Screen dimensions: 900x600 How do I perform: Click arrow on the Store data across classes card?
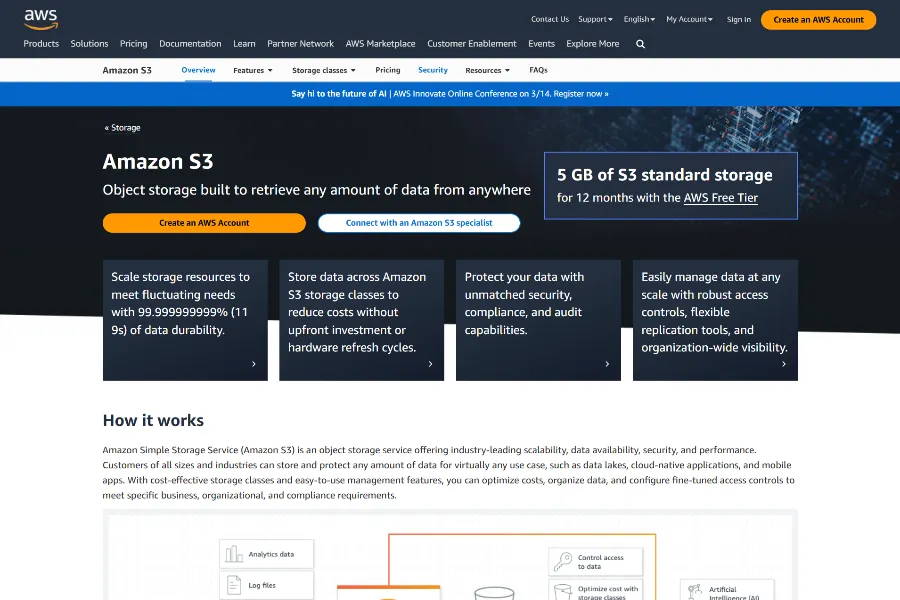click(430, 364)
